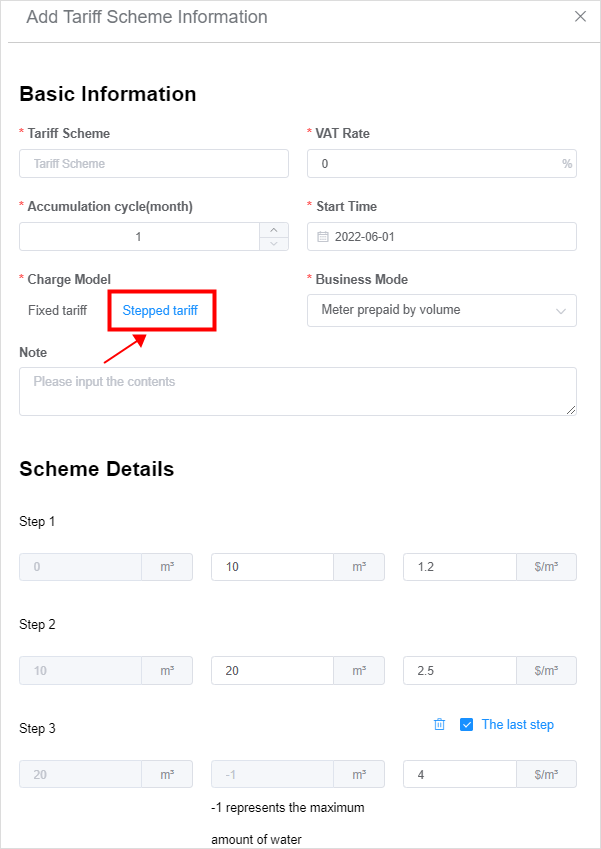Click the Tariff Scheme name field

[x=154, y=164]
